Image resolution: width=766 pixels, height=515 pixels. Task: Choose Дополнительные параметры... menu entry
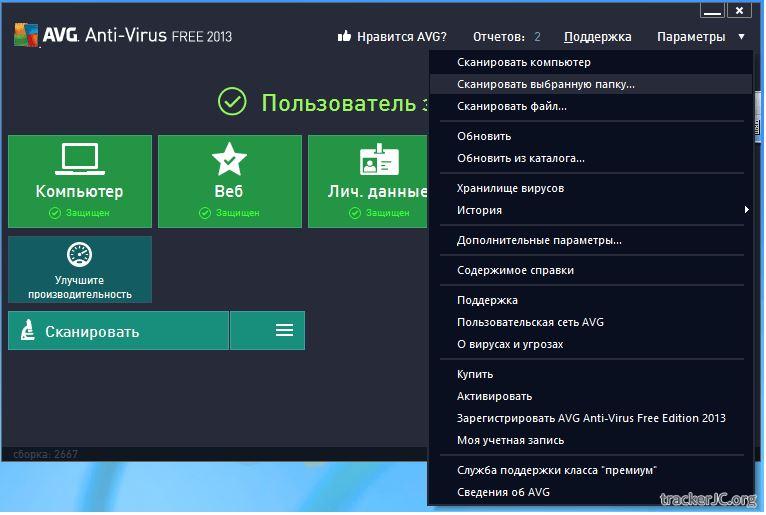(x=539, y=240)
